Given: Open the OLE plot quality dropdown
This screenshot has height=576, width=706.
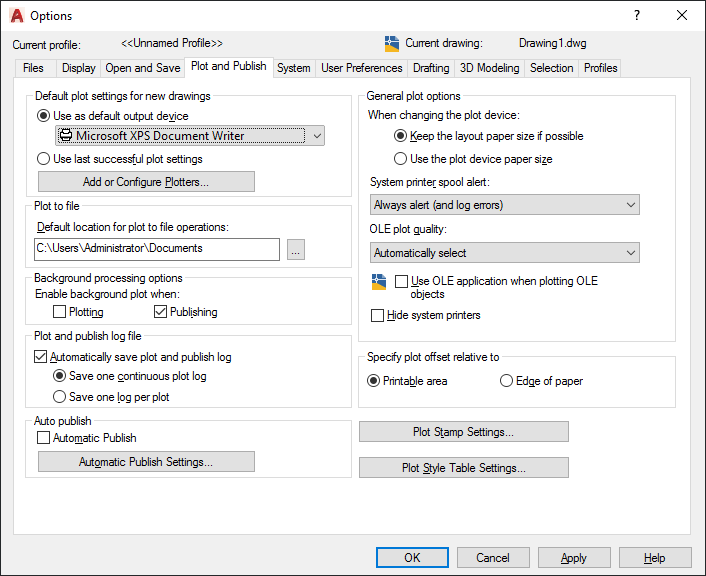Looking at the screenshot, I should [504, 253].
